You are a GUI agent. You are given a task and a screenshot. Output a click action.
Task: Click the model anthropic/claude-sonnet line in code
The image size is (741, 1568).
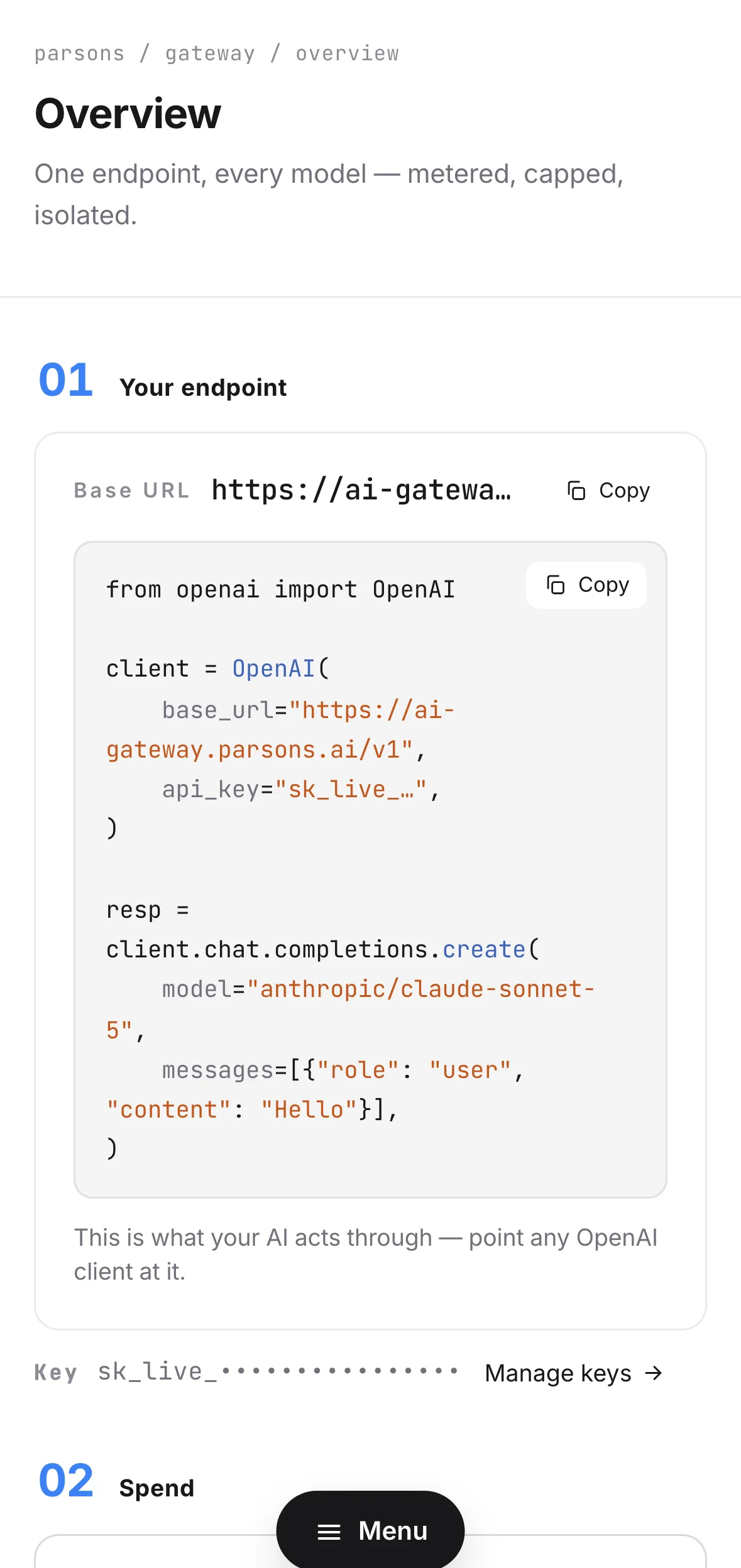point(350,1010)
